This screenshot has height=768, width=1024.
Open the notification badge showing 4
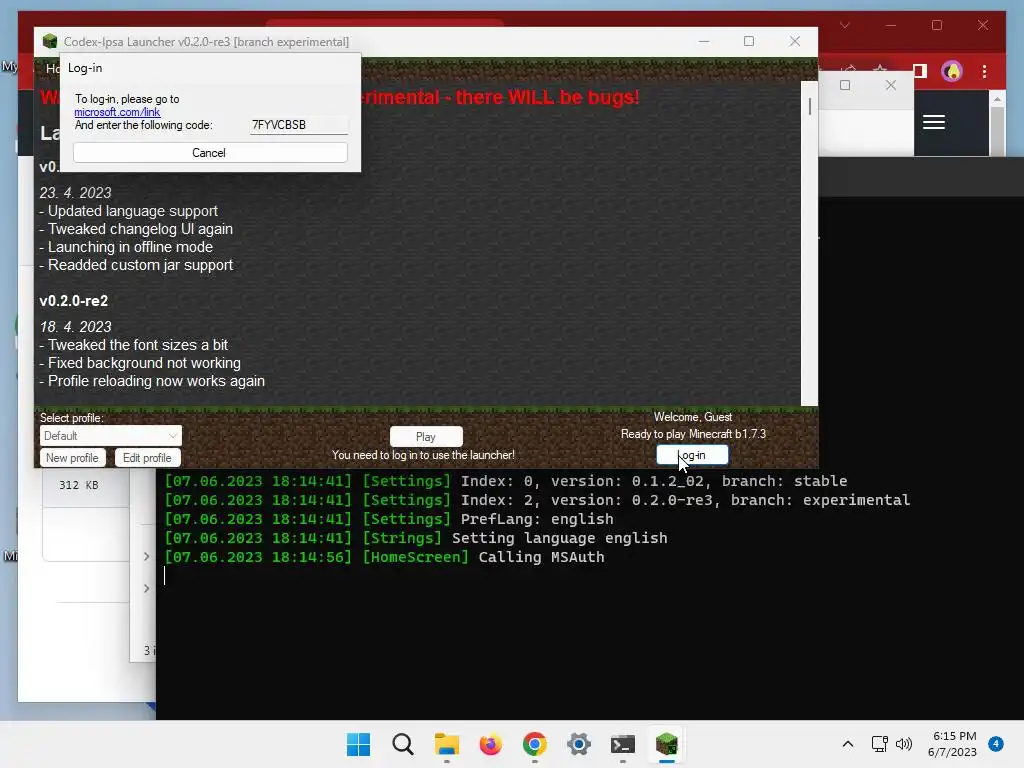(x=996, y=744)
